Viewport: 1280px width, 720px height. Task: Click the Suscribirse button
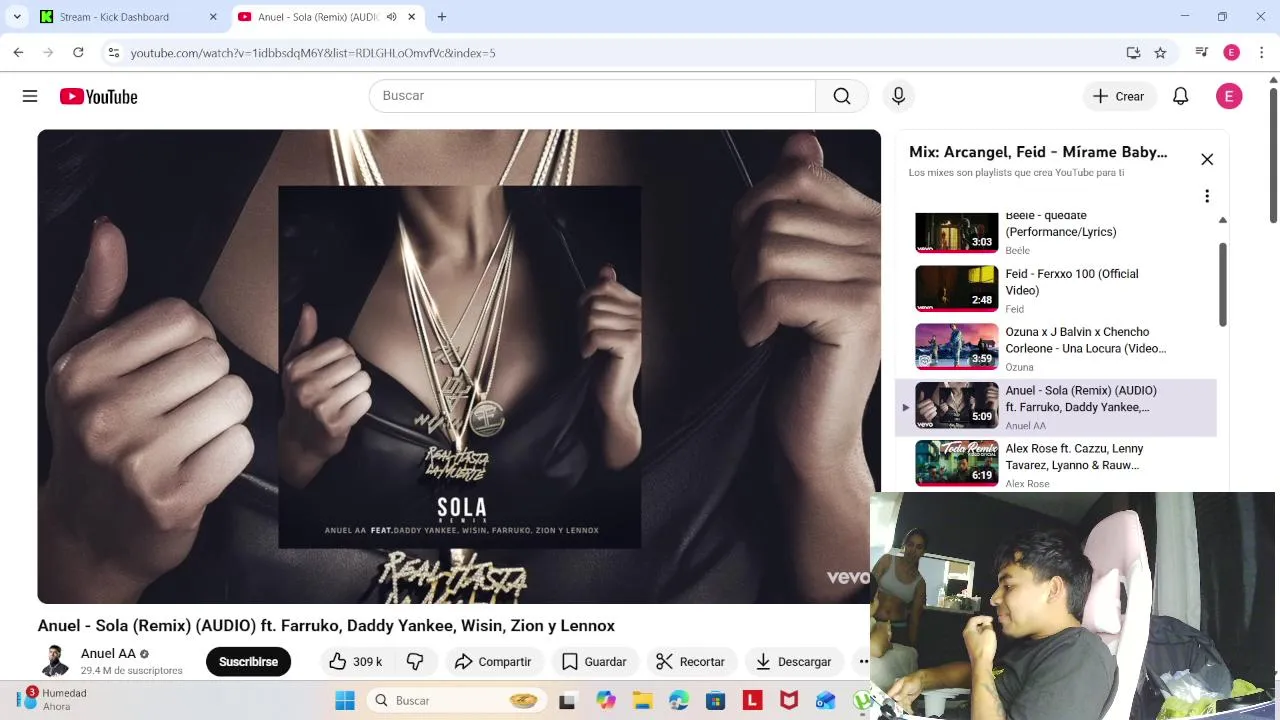click(x=248, y=662)
